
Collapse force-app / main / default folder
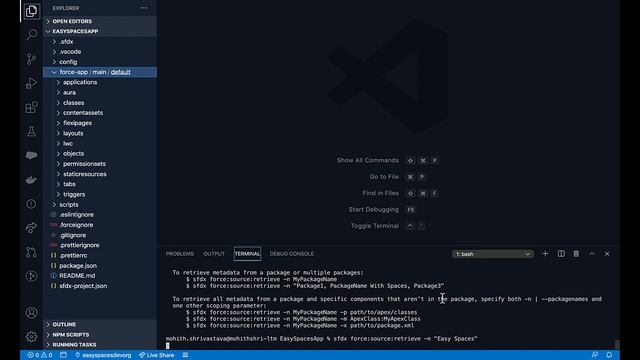100,72
